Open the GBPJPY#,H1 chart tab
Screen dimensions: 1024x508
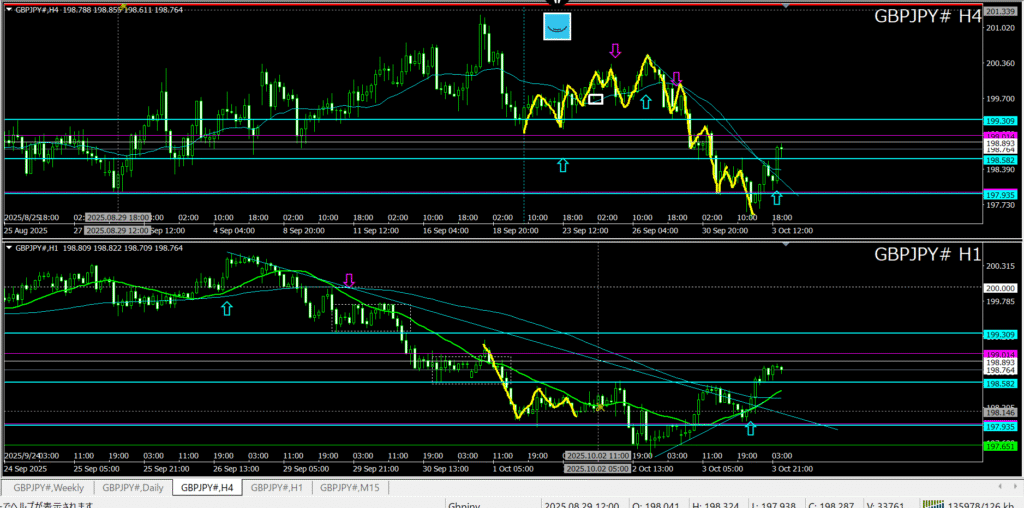[276, 487]
